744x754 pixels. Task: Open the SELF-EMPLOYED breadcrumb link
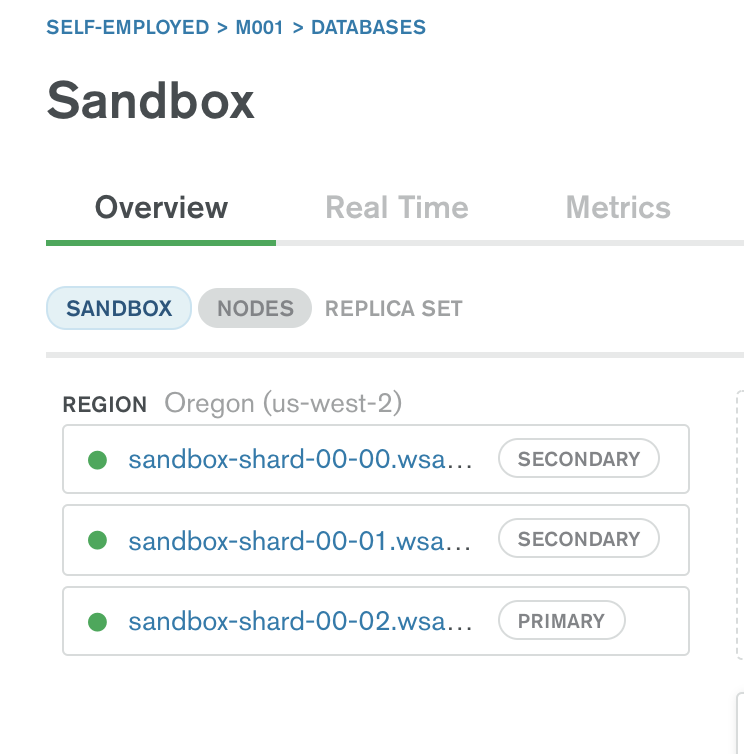[x=128, y=28]
